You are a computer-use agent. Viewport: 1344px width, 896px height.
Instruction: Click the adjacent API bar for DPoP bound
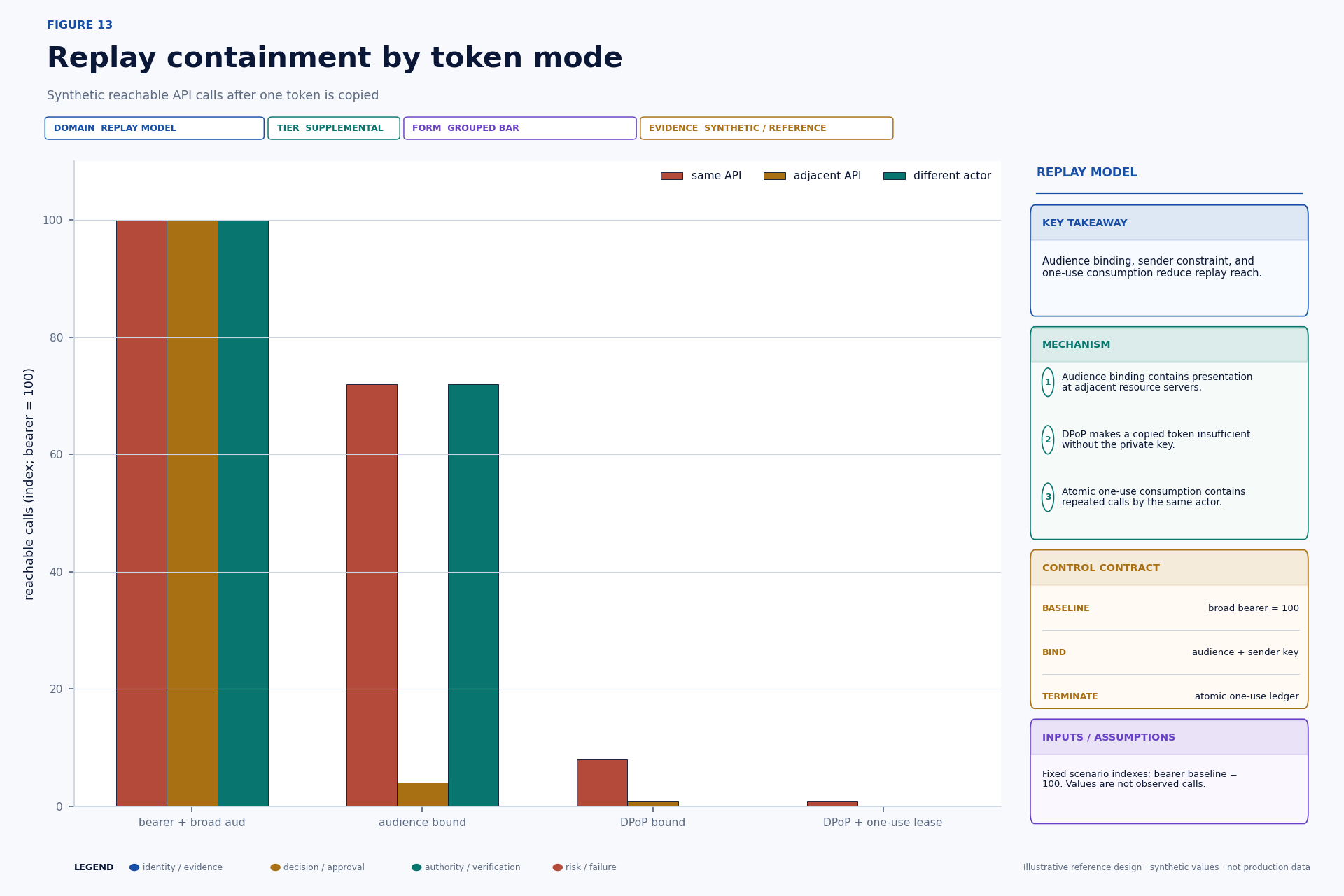tap(653, 804)
